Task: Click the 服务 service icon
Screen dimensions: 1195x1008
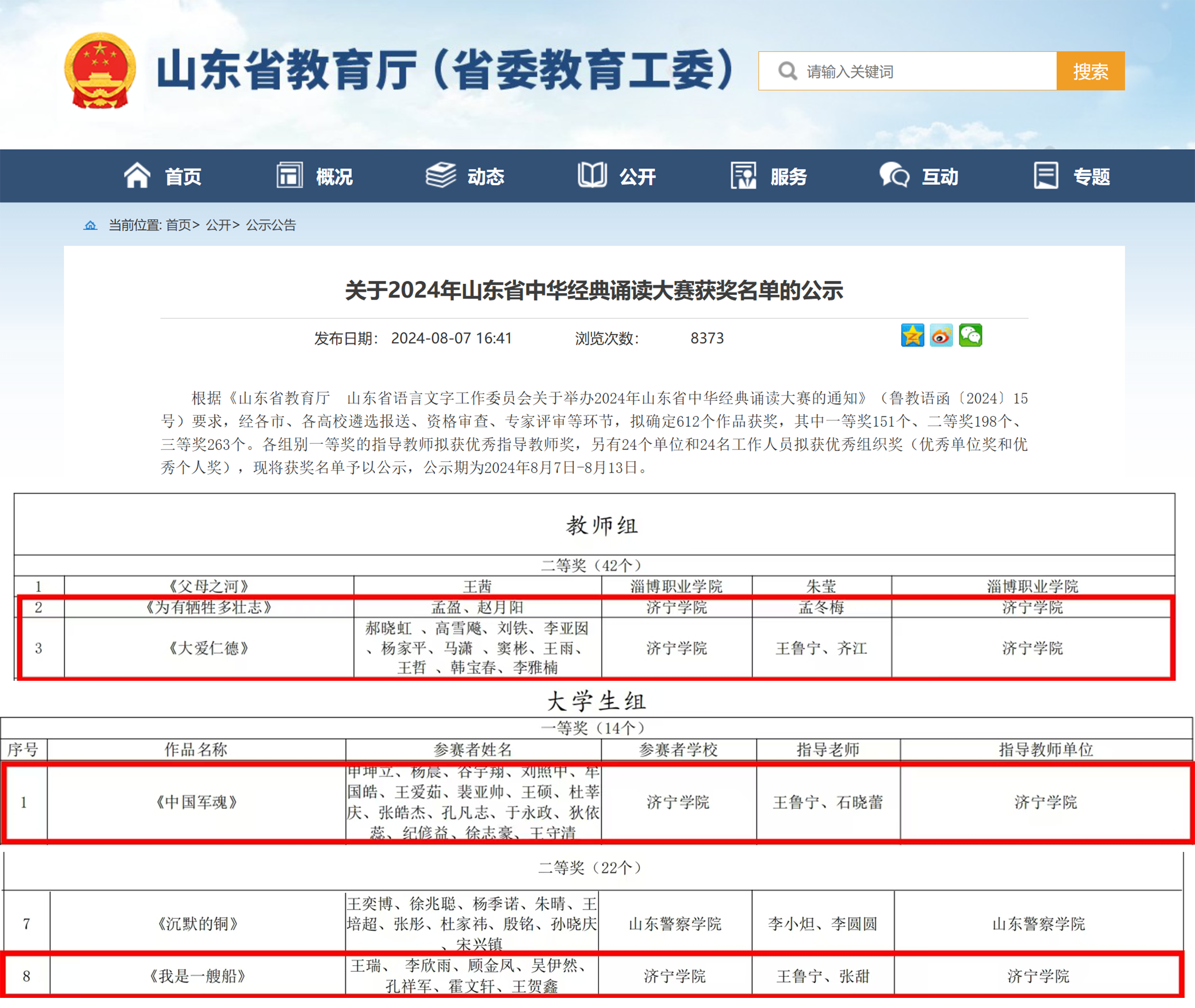Action: (743, 175)
